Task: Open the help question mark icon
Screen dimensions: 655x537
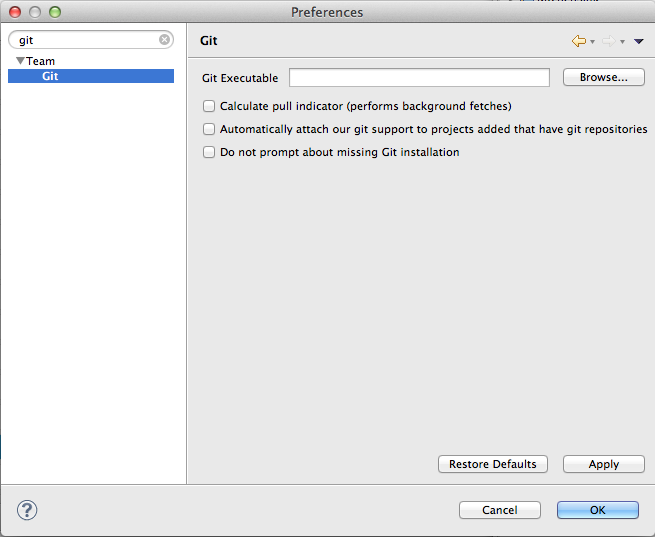Action: [x=27, y=510]
